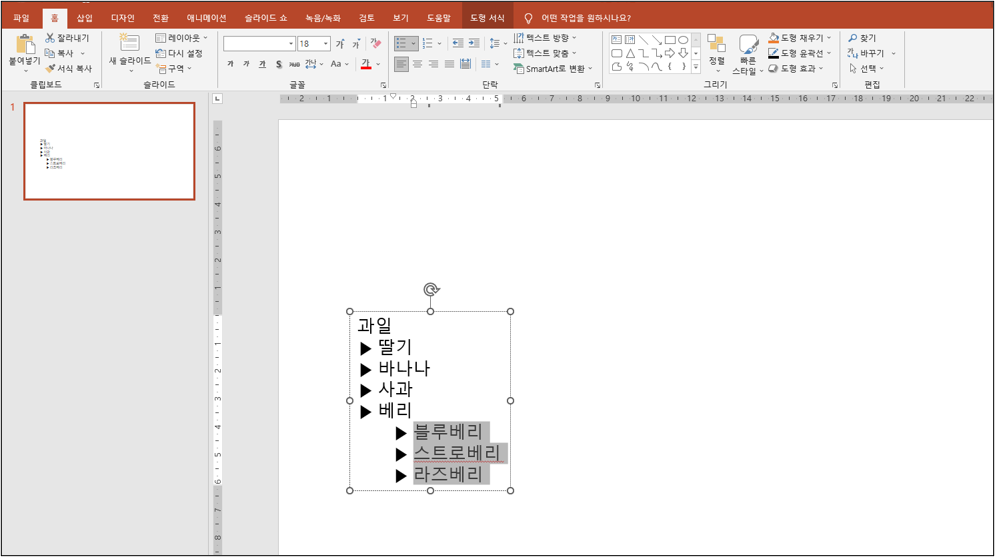Viewport: 995px width, 557px height.
Task: Toggle bold formatting
Action: (230, 64)
